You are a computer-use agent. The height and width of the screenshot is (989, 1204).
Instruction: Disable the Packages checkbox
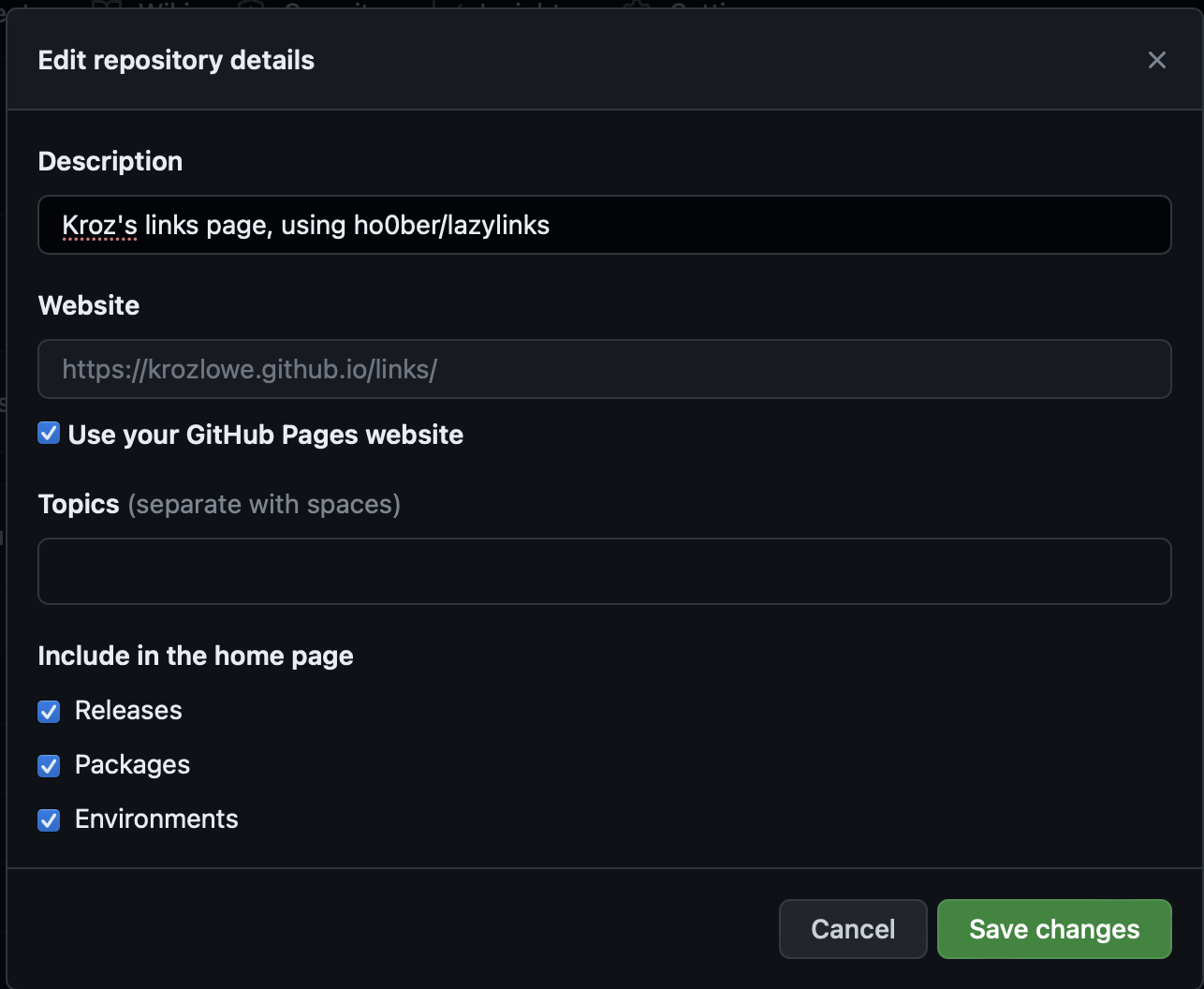49,766
